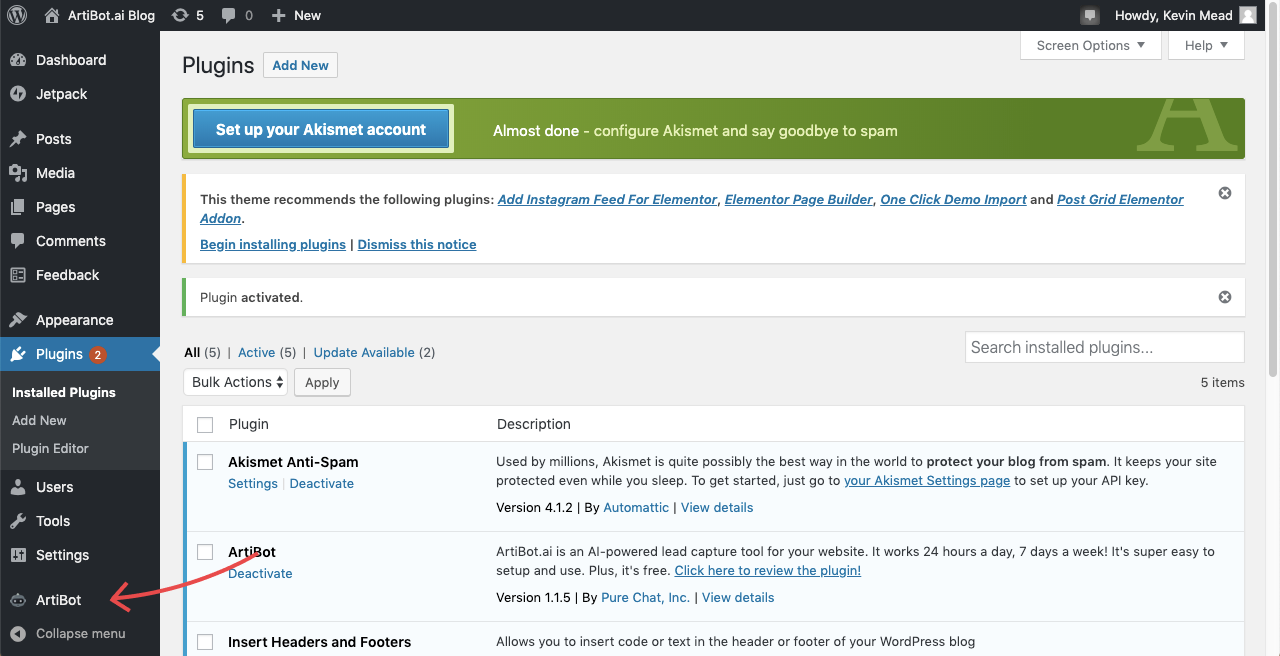Viewport: 1280px width, 656px height.
Task: Open the comments bubble in admin bar
Action: [x=237, y=15]
